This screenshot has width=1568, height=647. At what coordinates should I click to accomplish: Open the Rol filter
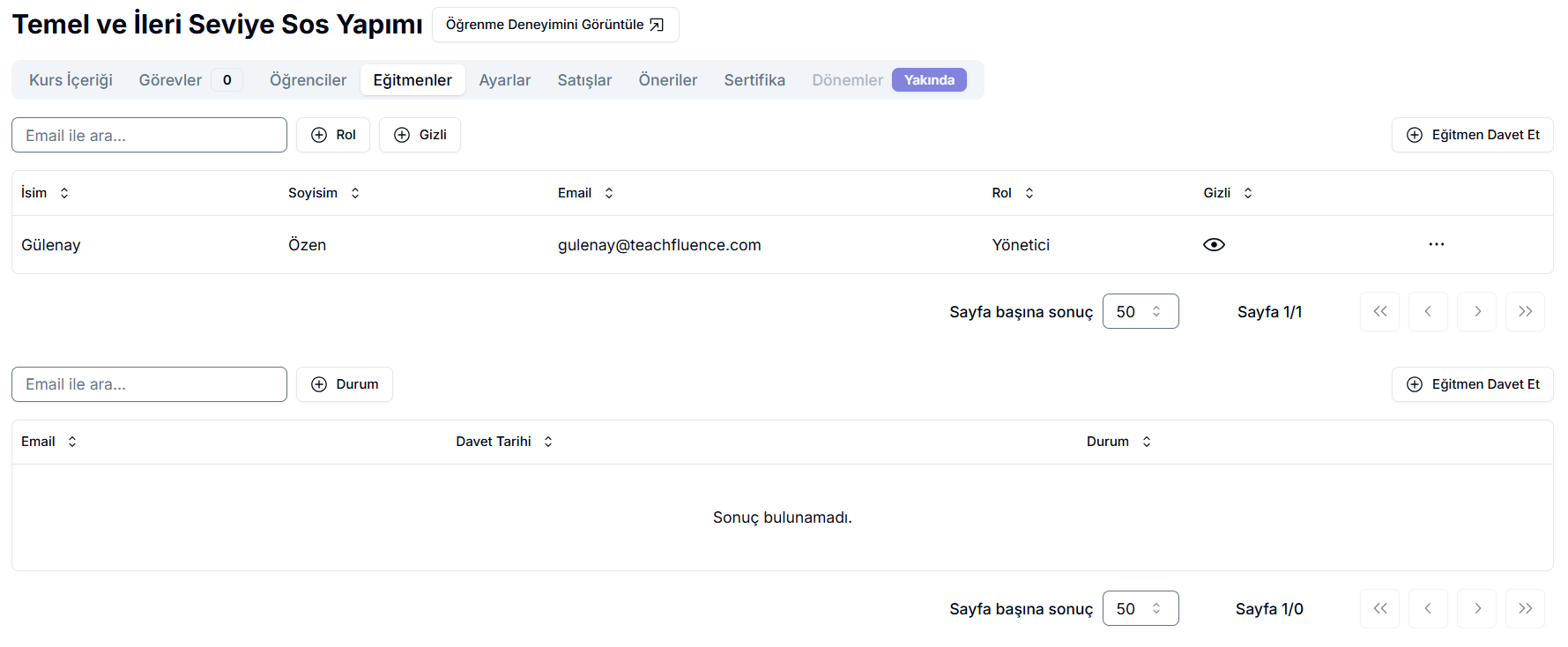tap(333, 135)
